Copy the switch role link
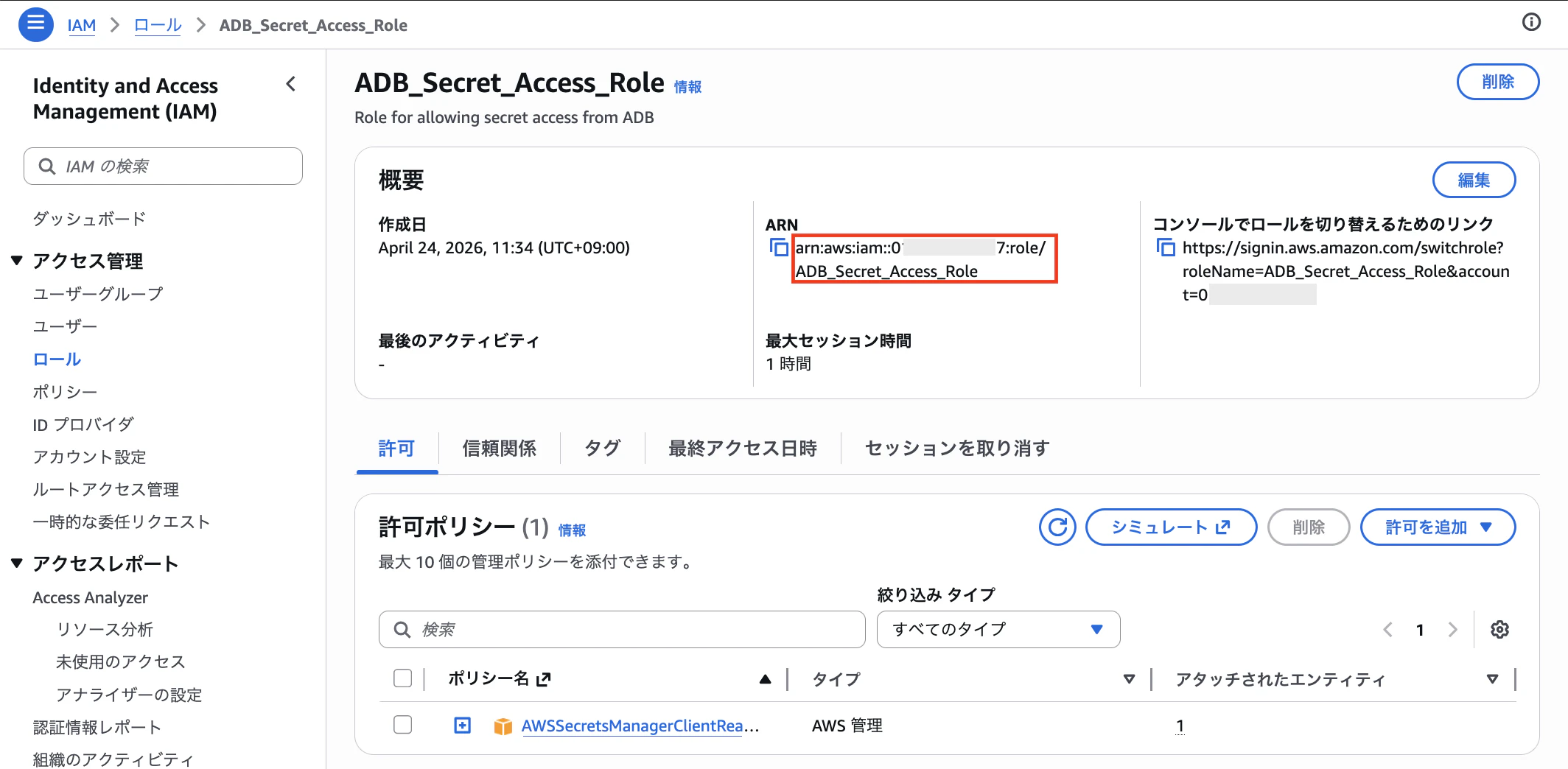The height and width of the screenshot is (769, 1568). point(1166,247)
